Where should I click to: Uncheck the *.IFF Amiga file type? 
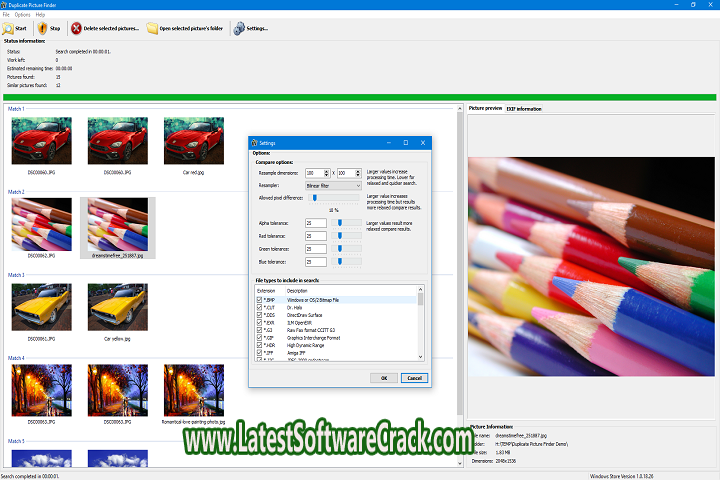tap(259, 353)
